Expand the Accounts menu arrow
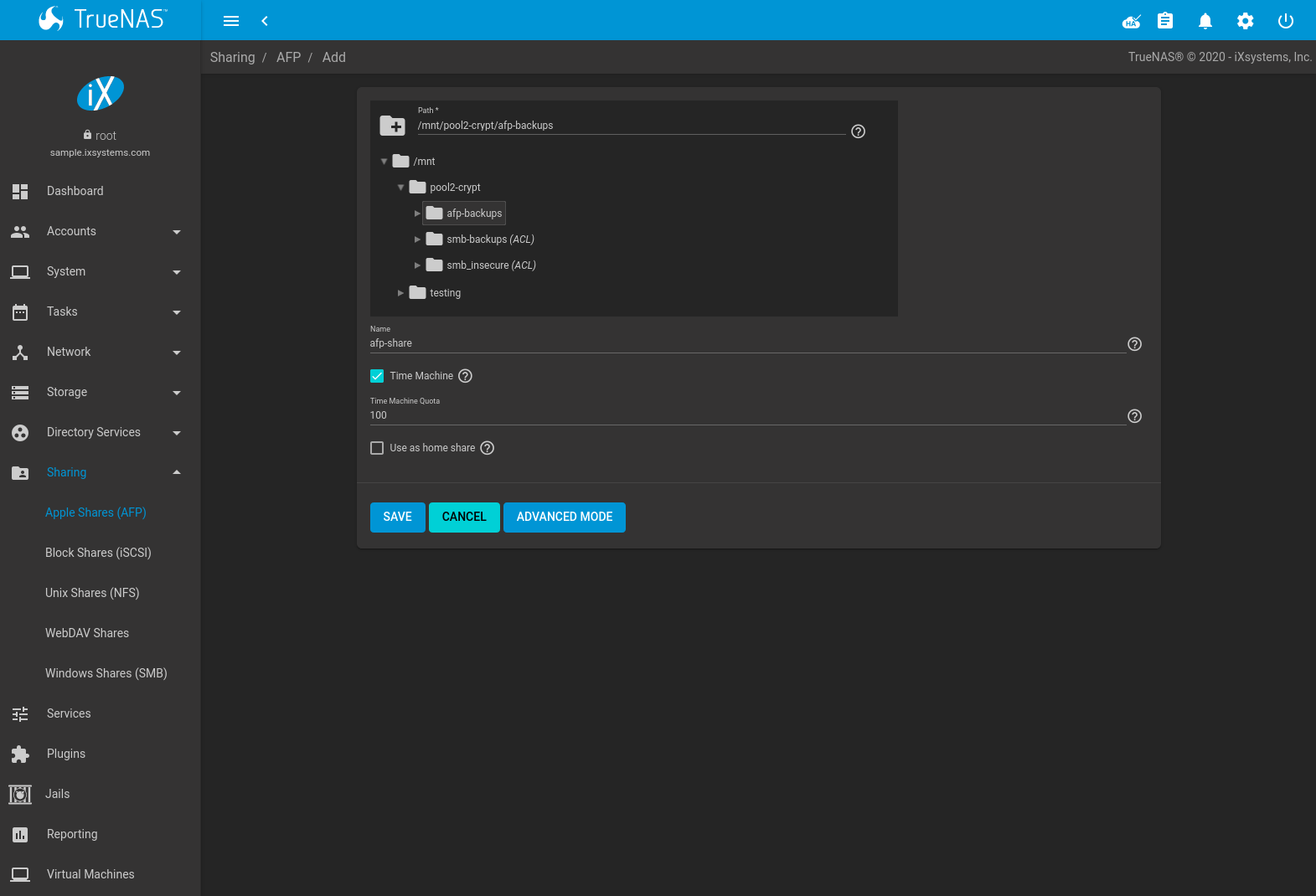The image size is (1316, 896). click(x=177, y=232)
